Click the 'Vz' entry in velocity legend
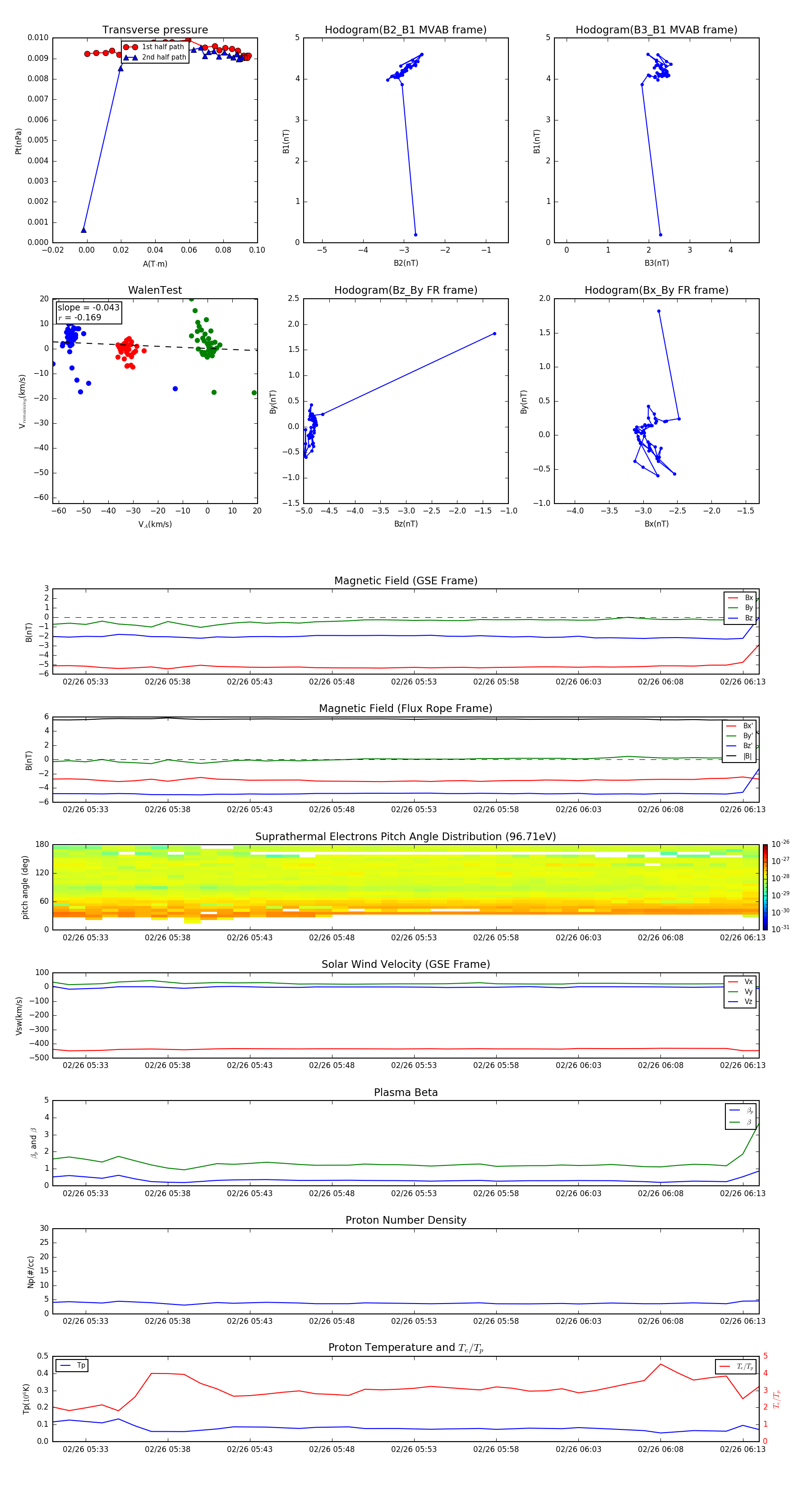Viewport: 812px width, 1489px height. [x=741, y=1002]
